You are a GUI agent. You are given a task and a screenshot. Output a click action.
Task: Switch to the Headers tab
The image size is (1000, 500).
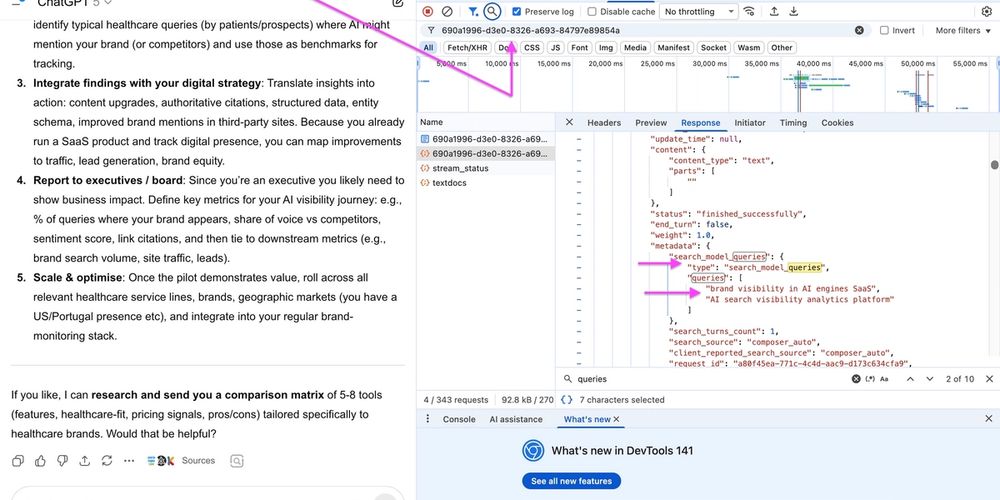(604, 122)
